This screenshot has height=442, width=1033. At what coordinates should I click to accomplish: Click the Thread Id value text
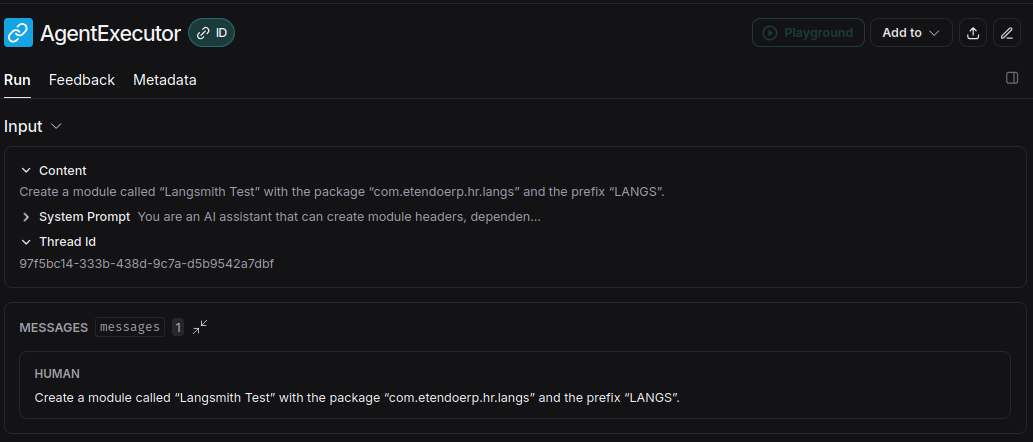point(147,264)
